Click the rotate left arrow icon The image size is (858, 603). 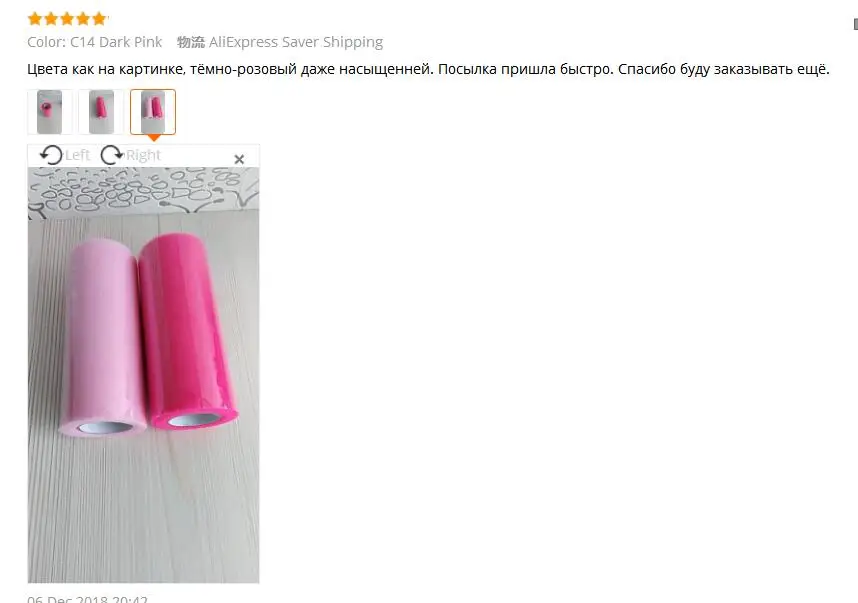click(x=51, y=155)
